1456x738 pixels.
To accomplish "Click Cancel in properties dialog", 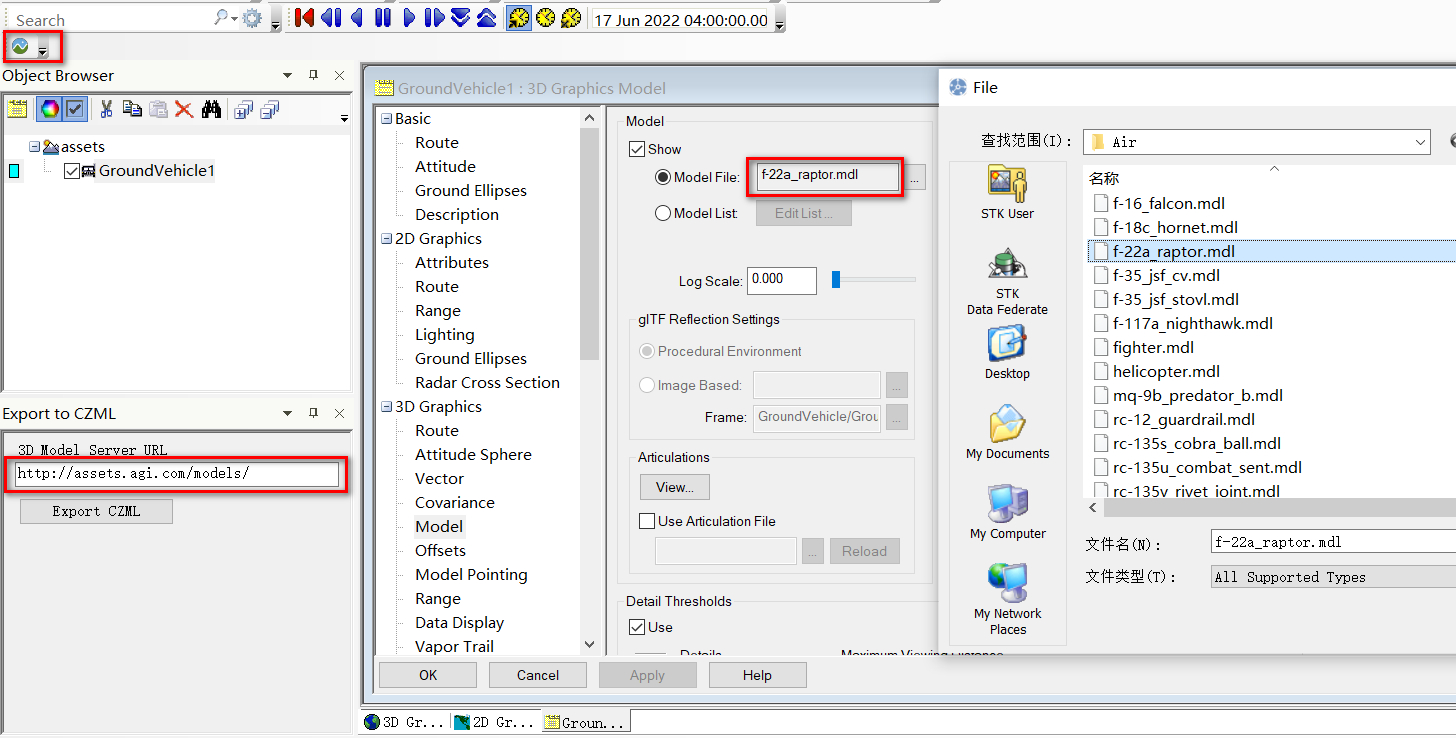I will point(538,675).
